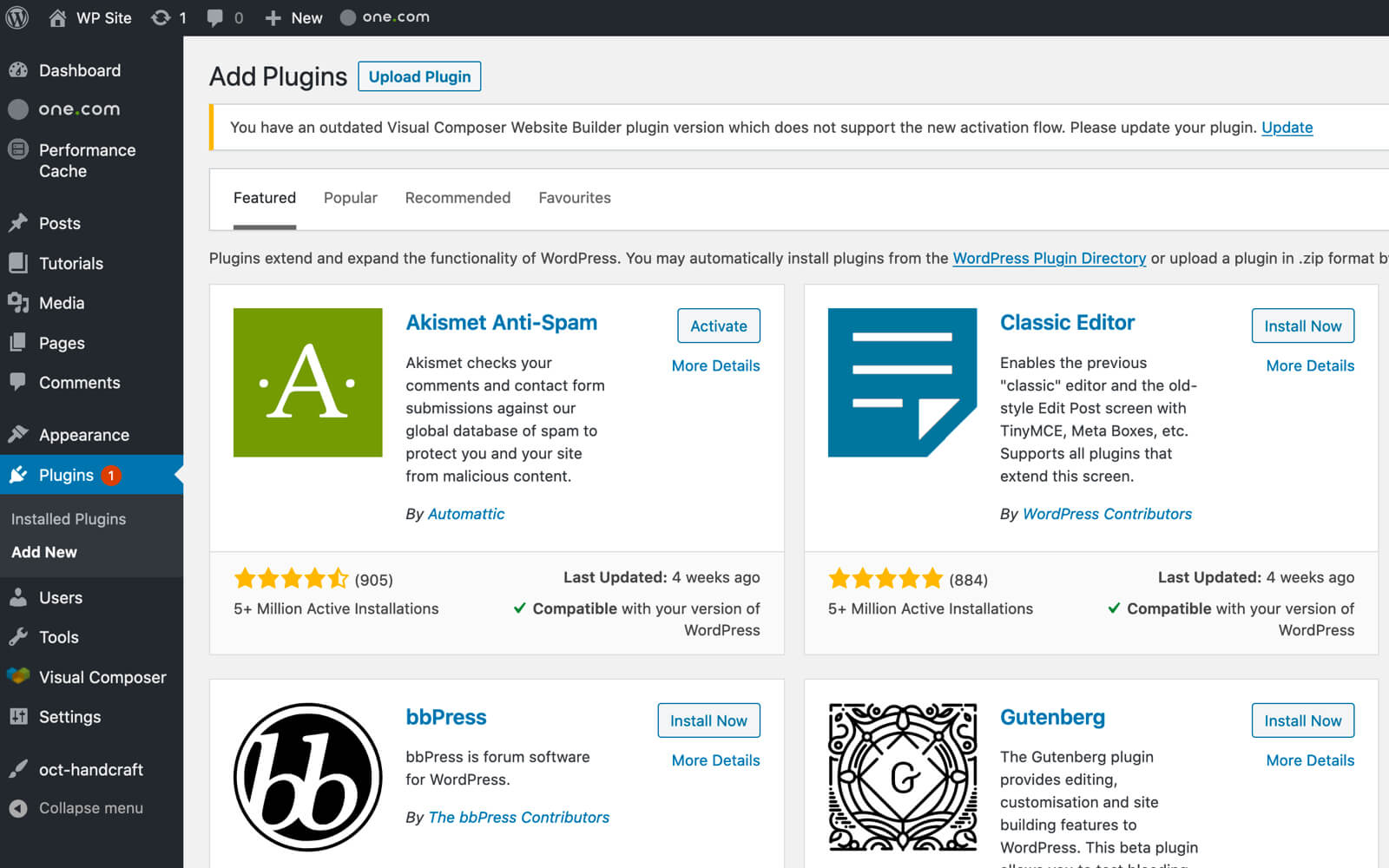The width and height of the screenshot is (1389, 868).
Task: Click the Plugins update count badge
Action: tap(111, 476)
